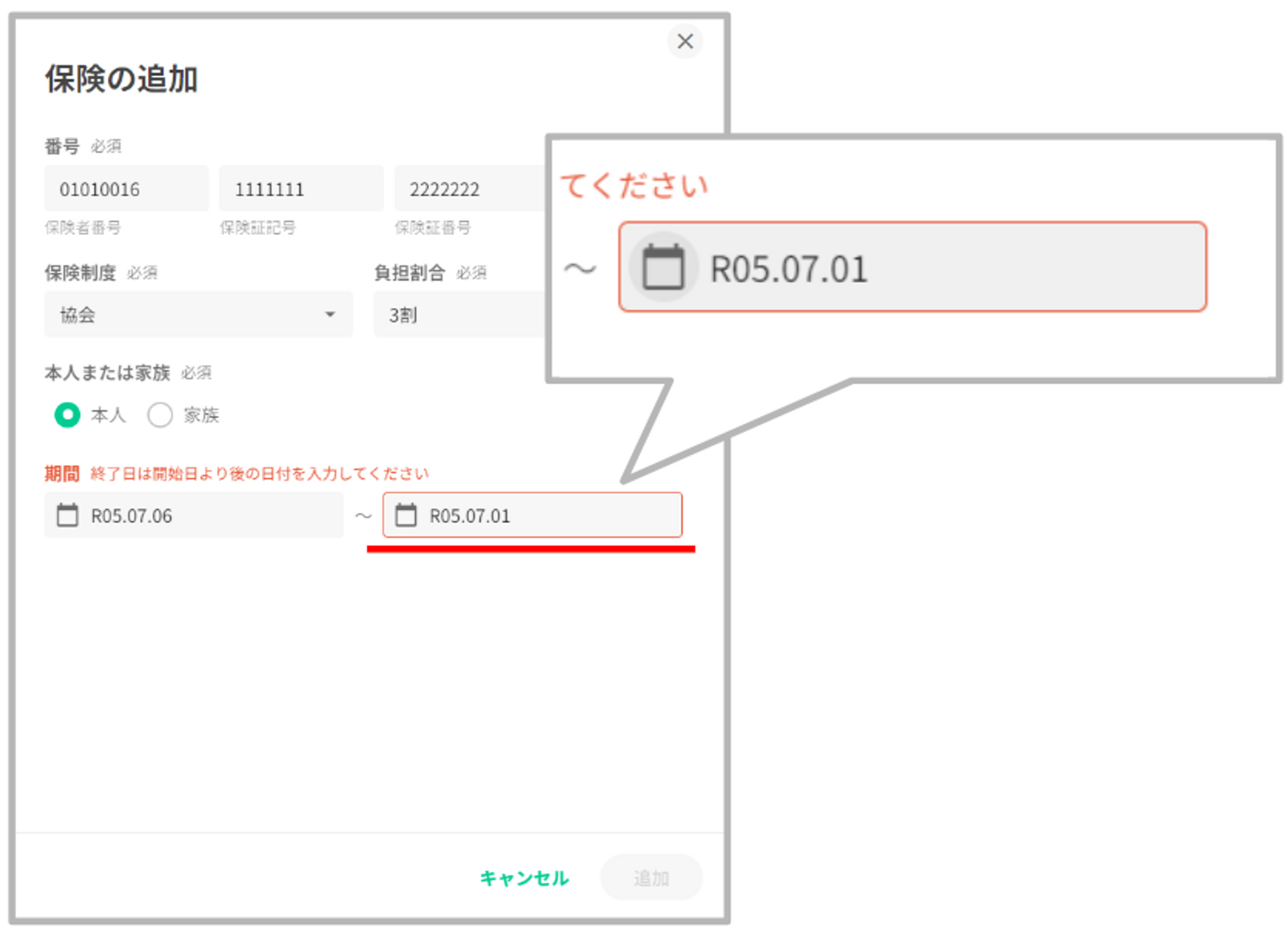
Task: Click the start date text R05.07.06
Action: click(132, 516)
